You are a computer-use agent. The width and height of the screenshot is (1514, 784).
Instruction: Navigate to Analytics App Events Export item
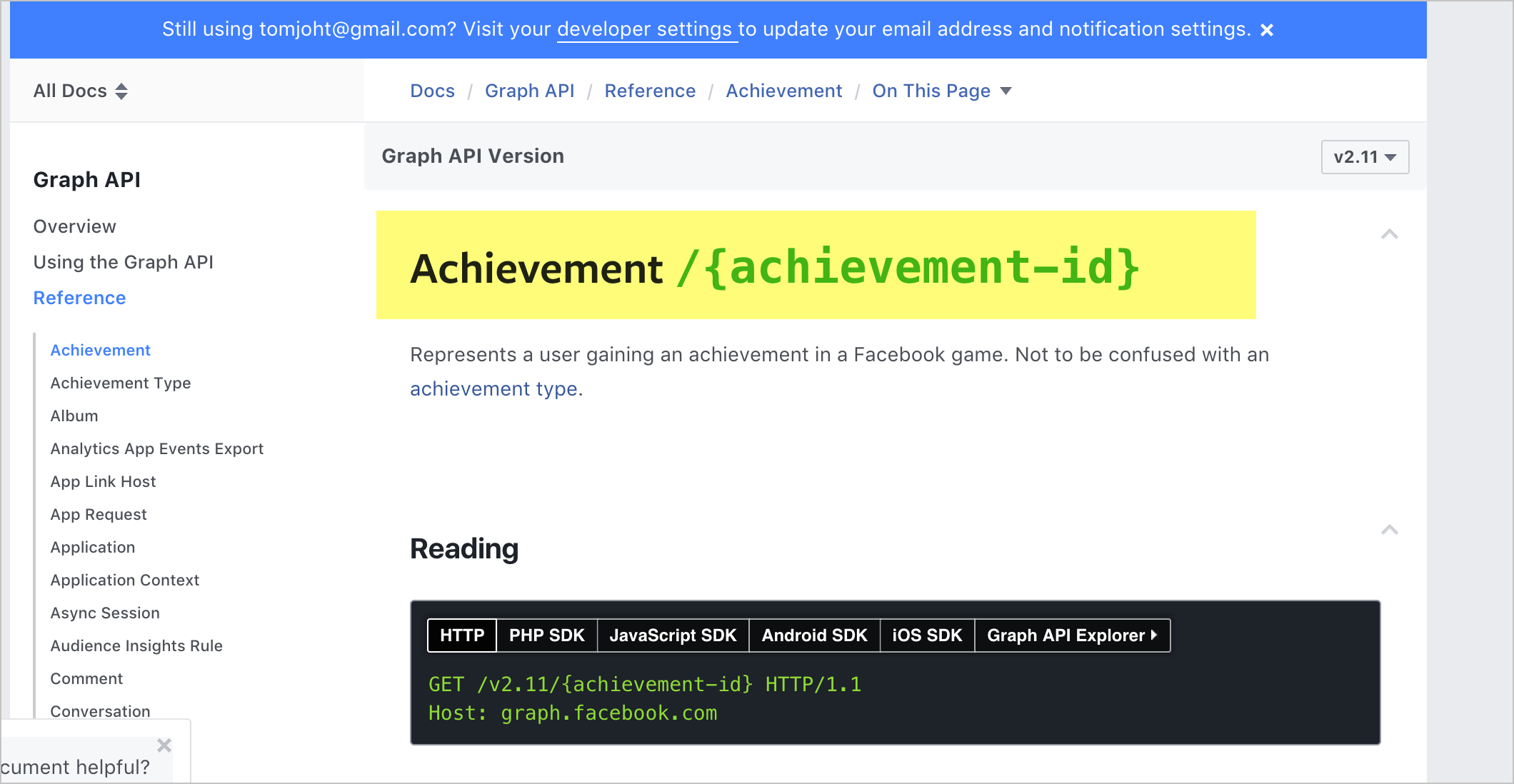158,448
